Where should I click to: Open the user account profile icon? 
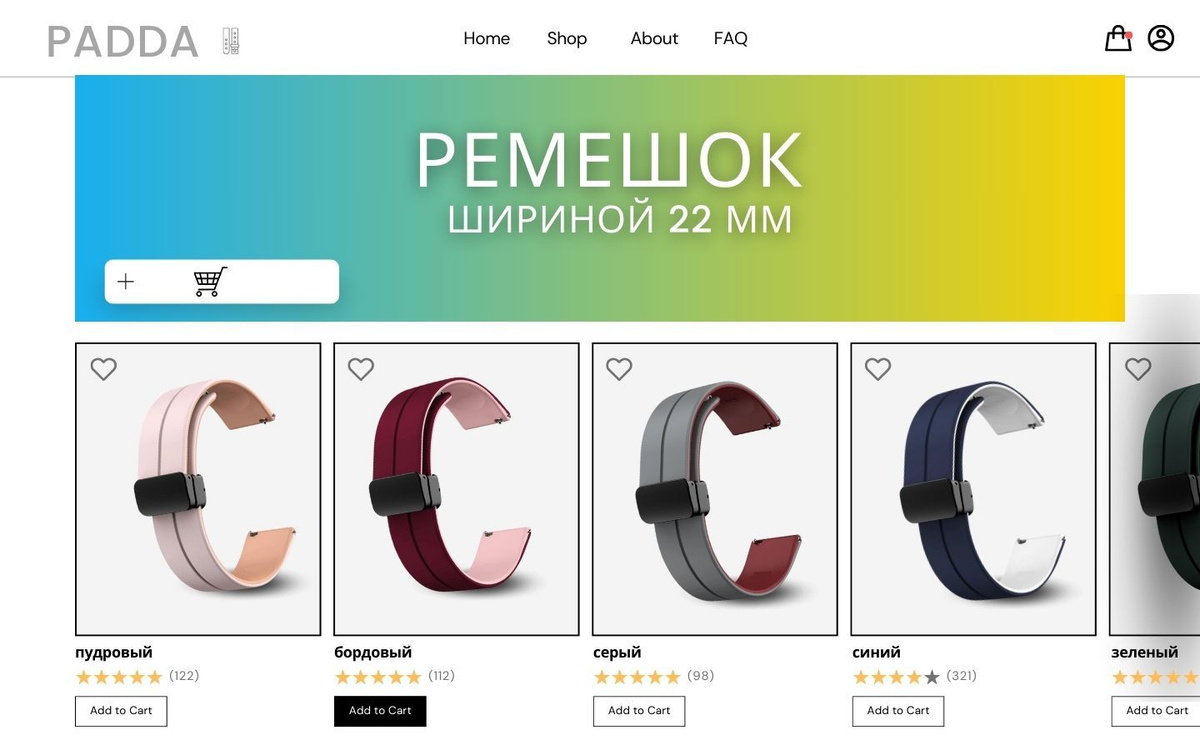(1161, 38)
